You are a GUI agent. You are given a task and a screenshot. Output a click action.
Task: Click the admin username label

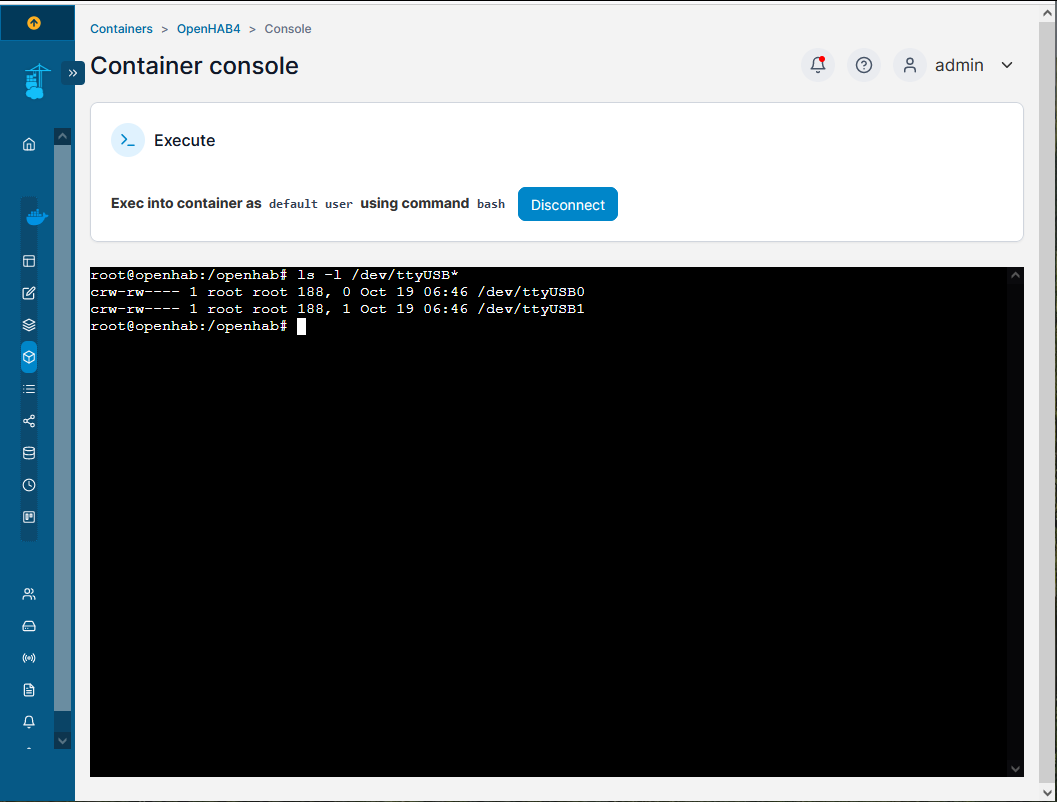[x=959, y=65]
